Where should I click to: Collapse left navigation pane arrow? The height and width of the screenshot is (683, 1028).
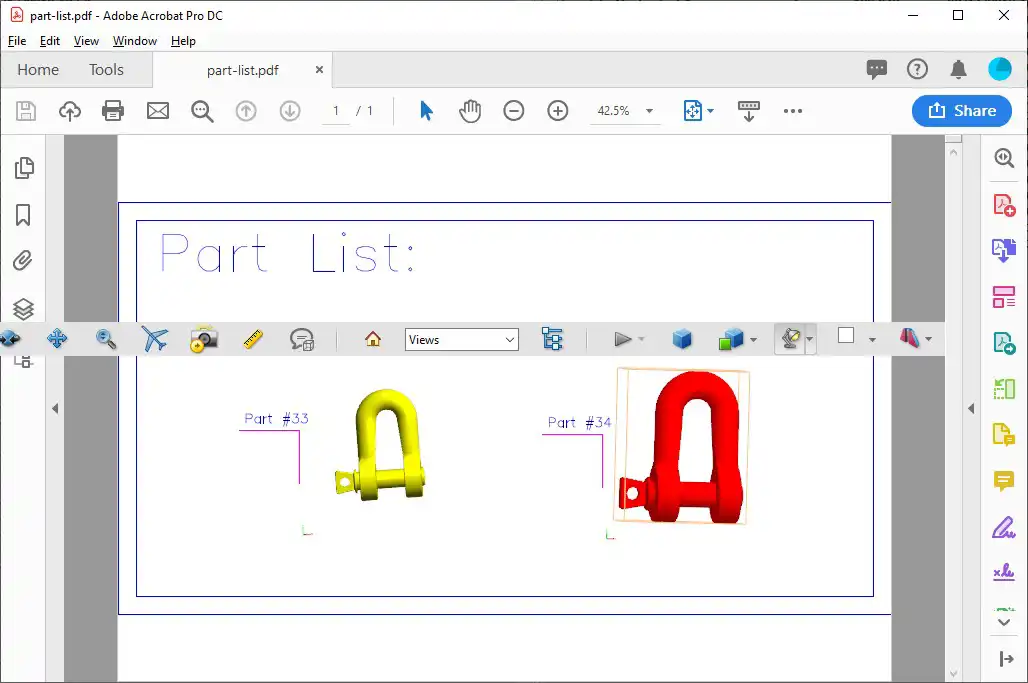(55, 408)
